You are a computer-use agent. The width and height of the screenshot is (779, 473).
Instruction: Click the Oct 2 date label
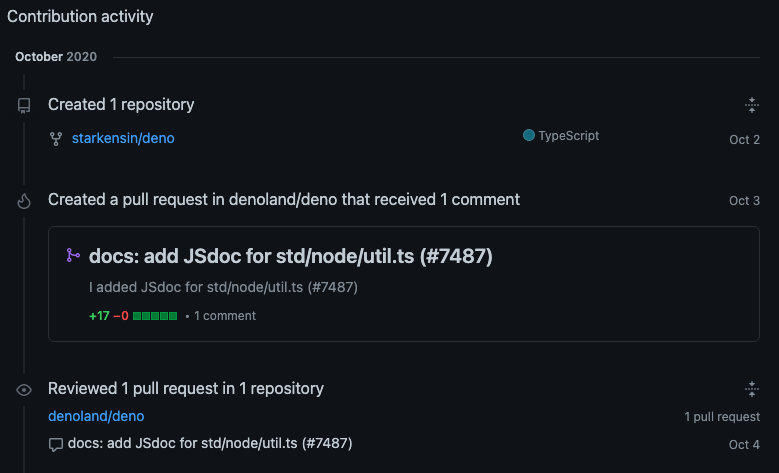coord(744,140)
